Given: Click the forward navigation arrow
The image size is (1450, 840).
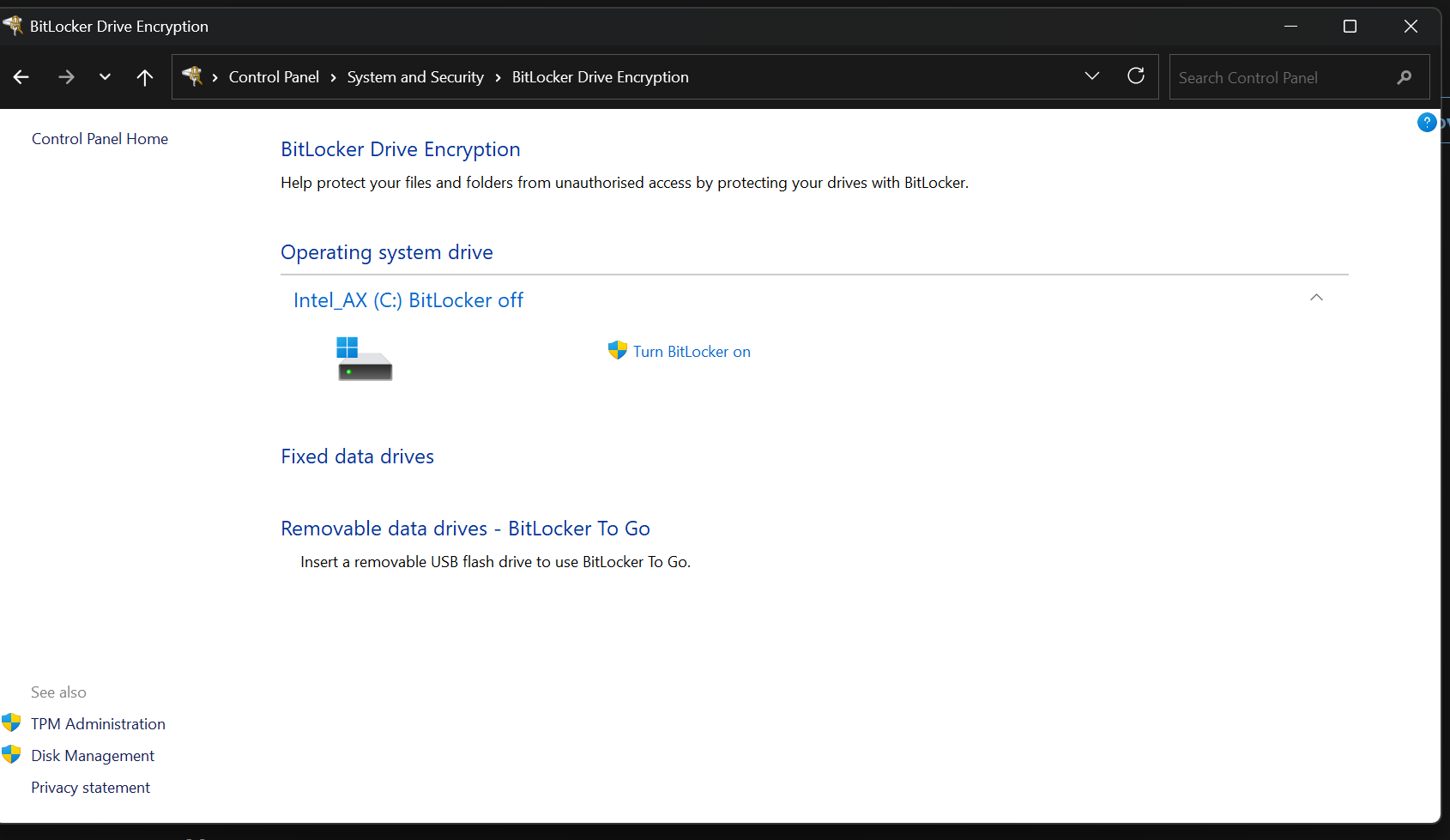Looking at the screenshot, I should (x=66, y=76).
